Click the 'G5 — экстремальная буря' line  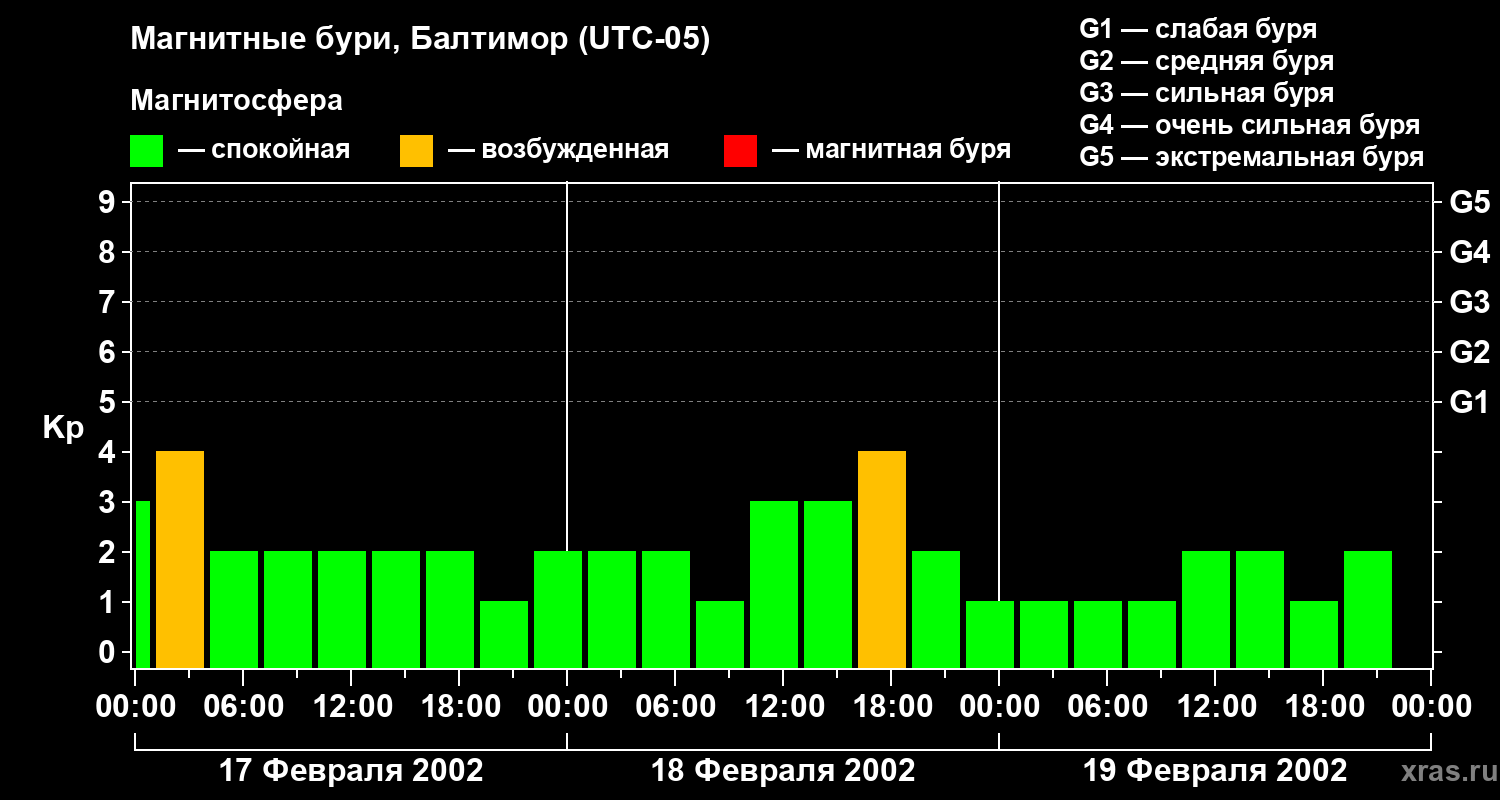(x=1252, y=157)
